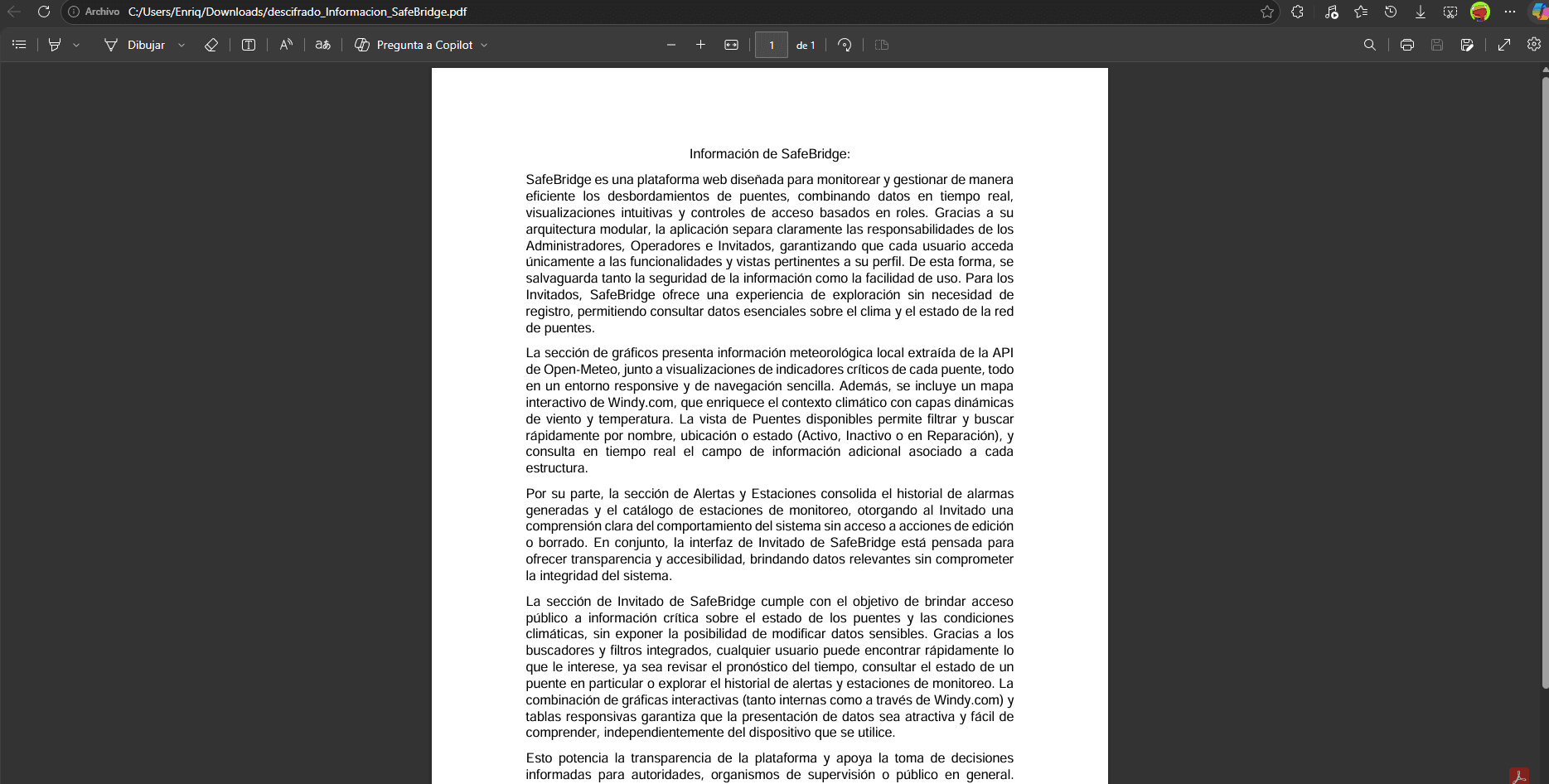Open browser settings and more menu
Image resolution: width=1549 pixels, height=784 pixels.
tap(1510, 12)
